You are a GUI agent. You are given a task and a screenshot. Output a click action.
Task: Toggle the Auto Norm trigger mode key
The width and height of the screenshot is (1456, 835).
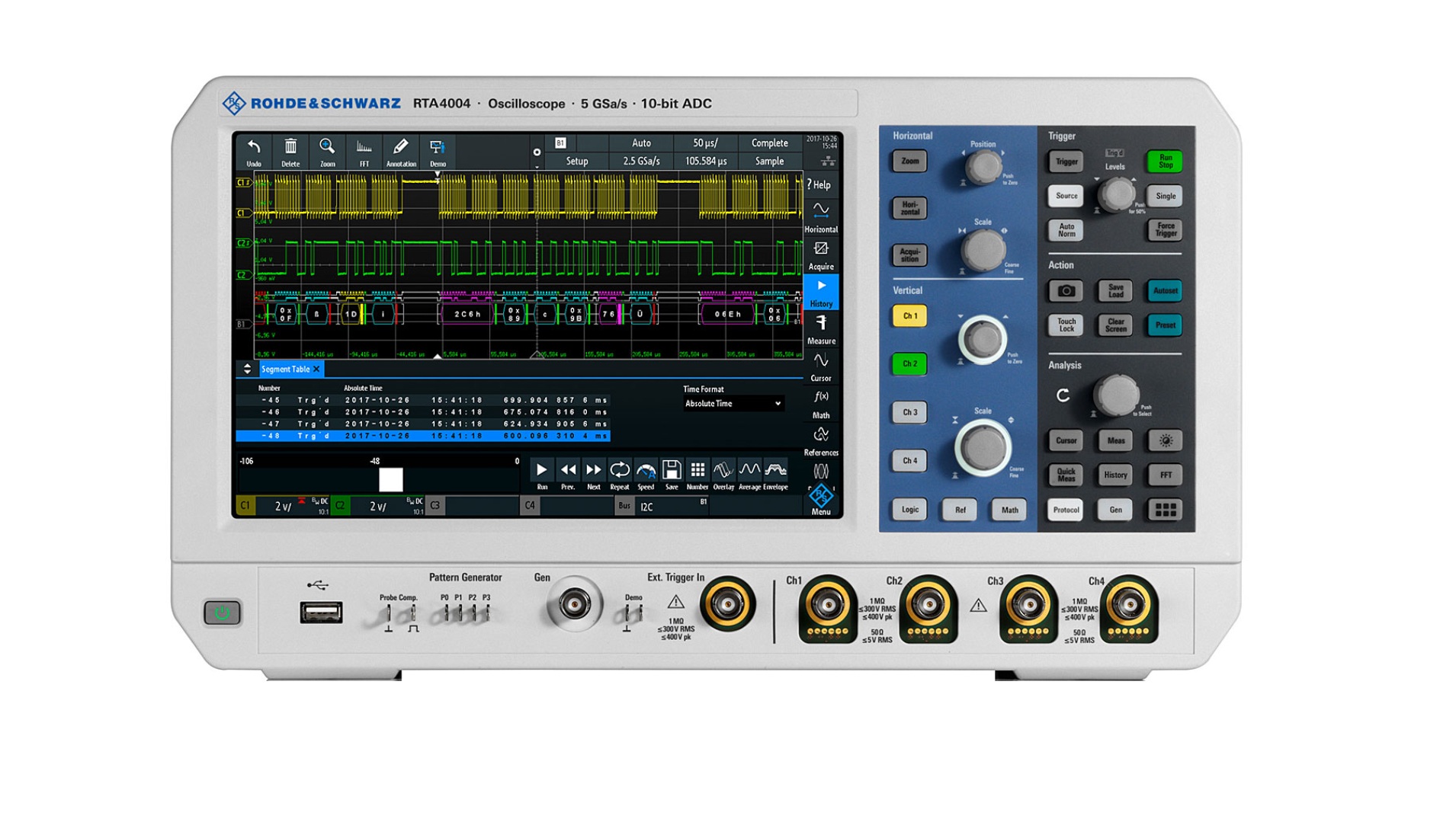click(1066, 229)
